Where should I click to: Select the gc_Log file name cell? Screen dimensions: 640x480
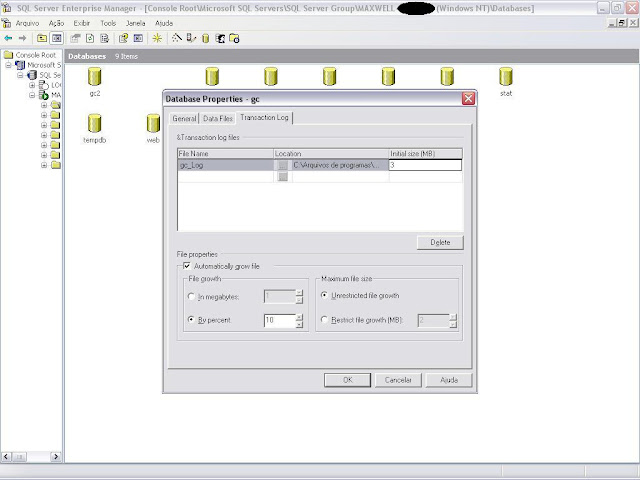(x=226, y=165)
